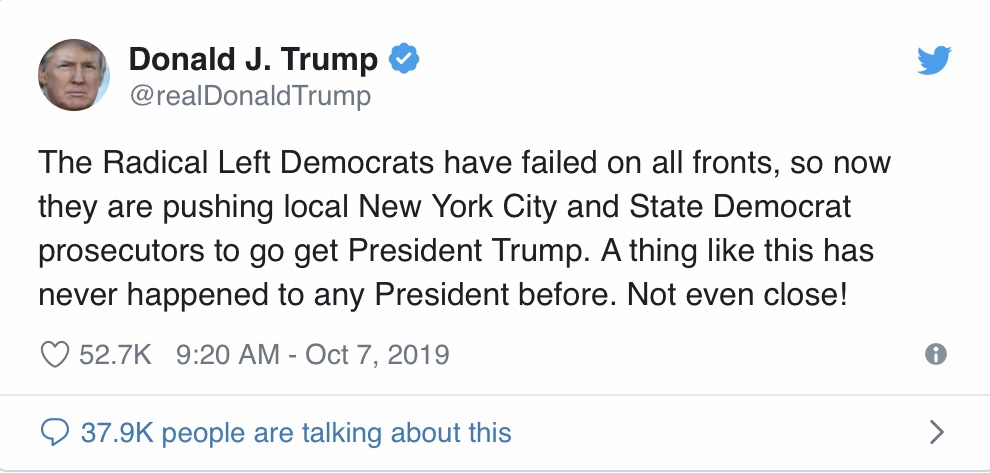990x473 pixels.
Task: Open the 9:20 AM timestamp
Action: pyautogui.click(x=227, y=354)
